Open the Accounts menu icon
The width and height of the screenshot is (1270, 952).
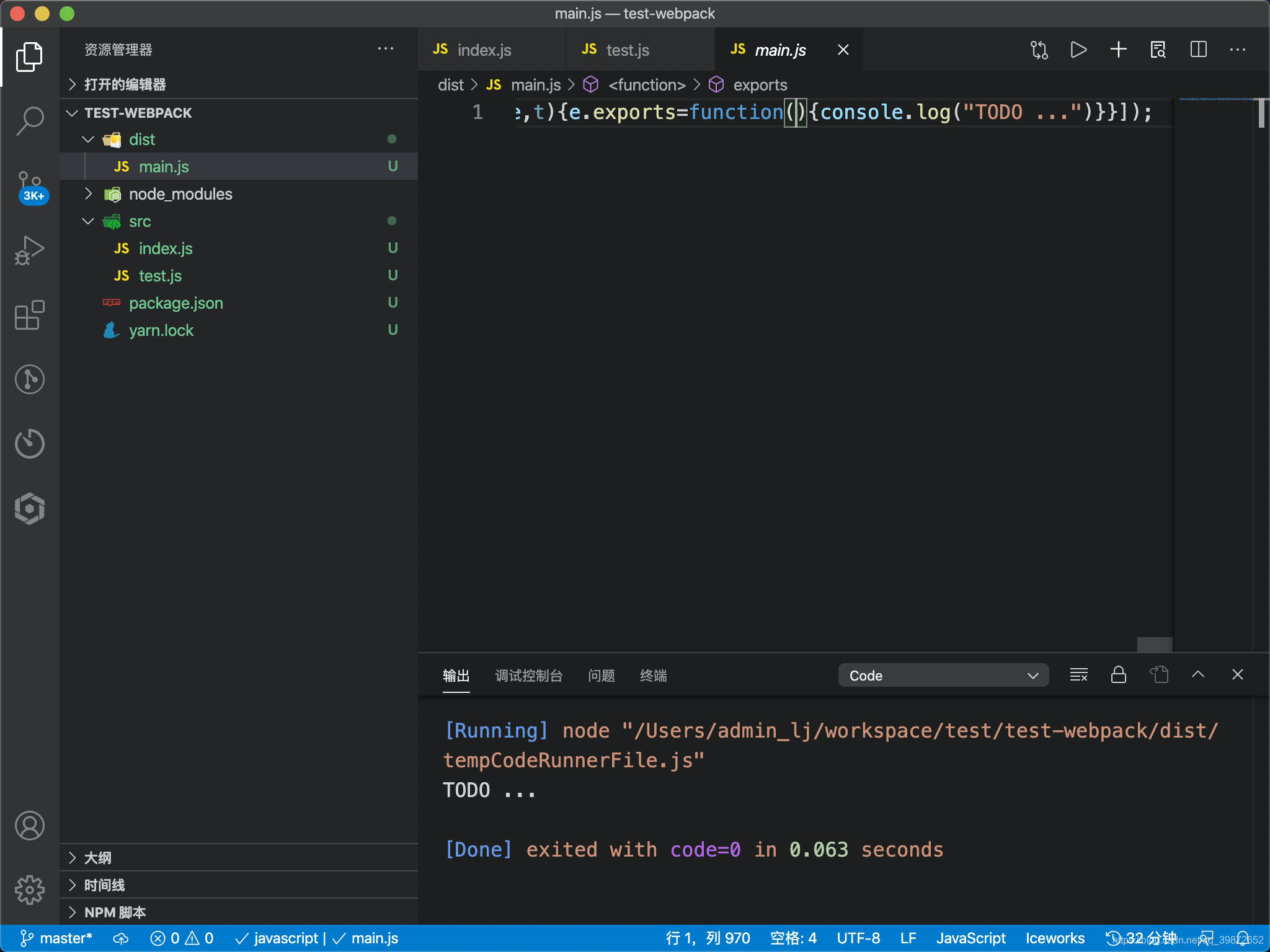[29, 826]
